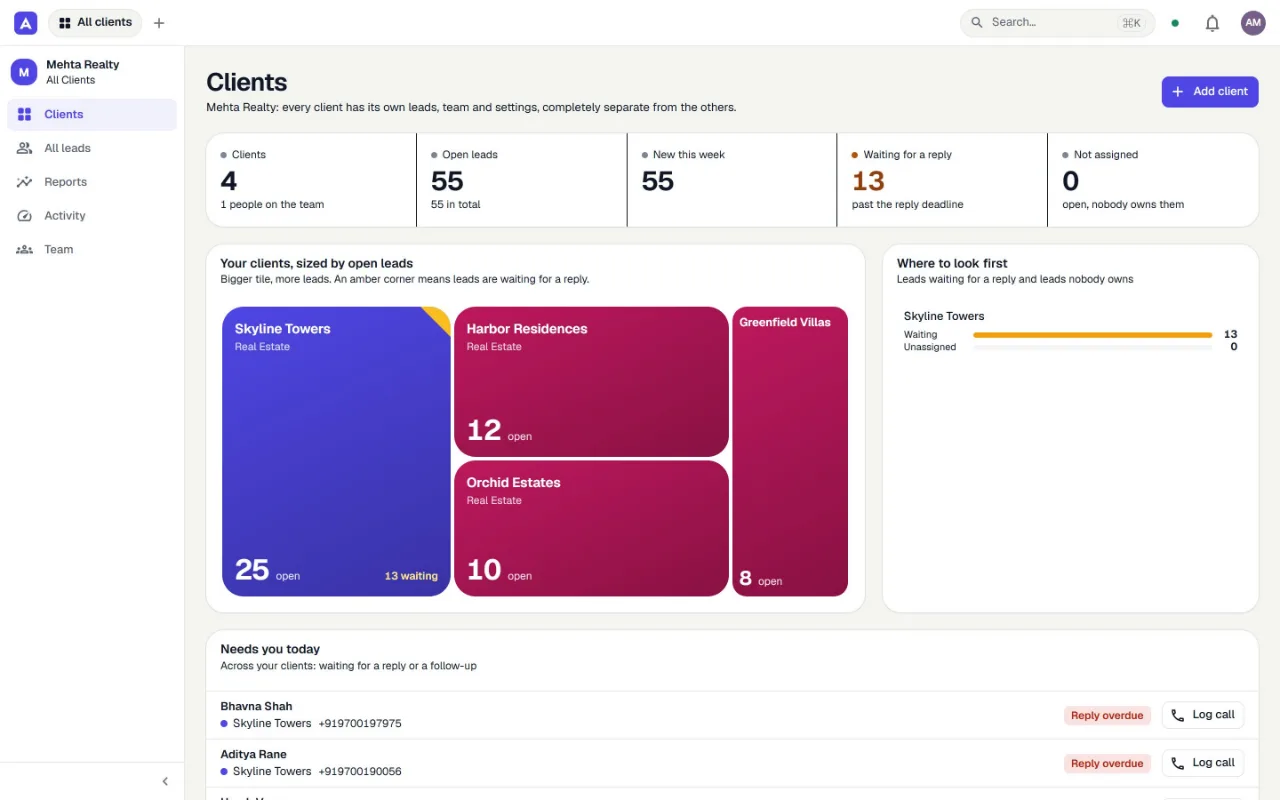Click the '13 waiting' label on Skyline Towers

click(411, 576)
